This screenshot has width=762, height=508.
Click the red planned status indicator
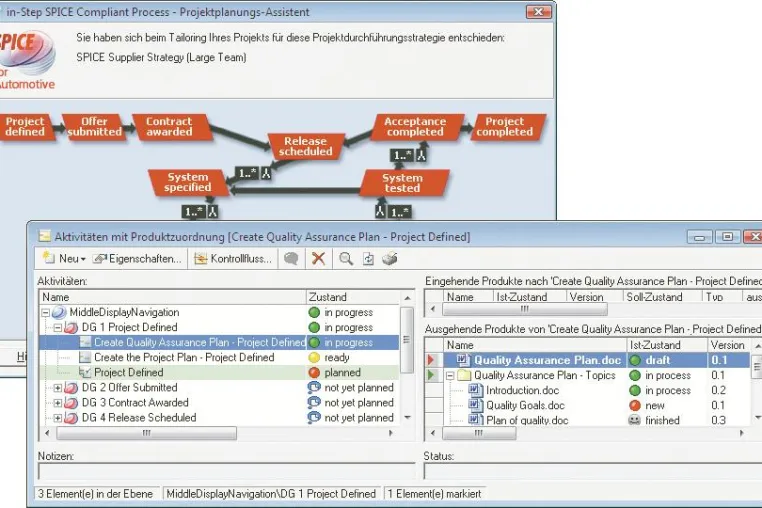(314, 372)
